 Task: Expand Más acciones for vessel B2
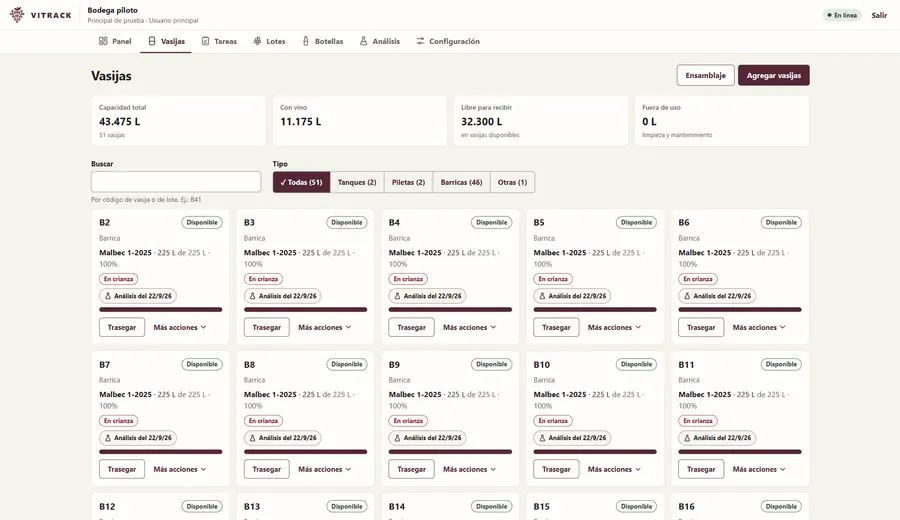pyautogui.click(x=180, y=327)
